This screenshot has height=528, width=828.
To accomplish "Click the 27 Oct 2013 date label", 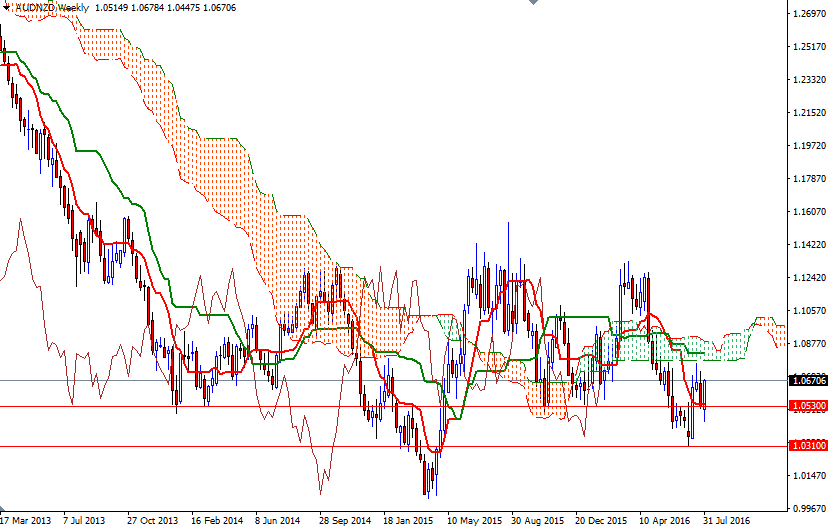I will 152,521.
